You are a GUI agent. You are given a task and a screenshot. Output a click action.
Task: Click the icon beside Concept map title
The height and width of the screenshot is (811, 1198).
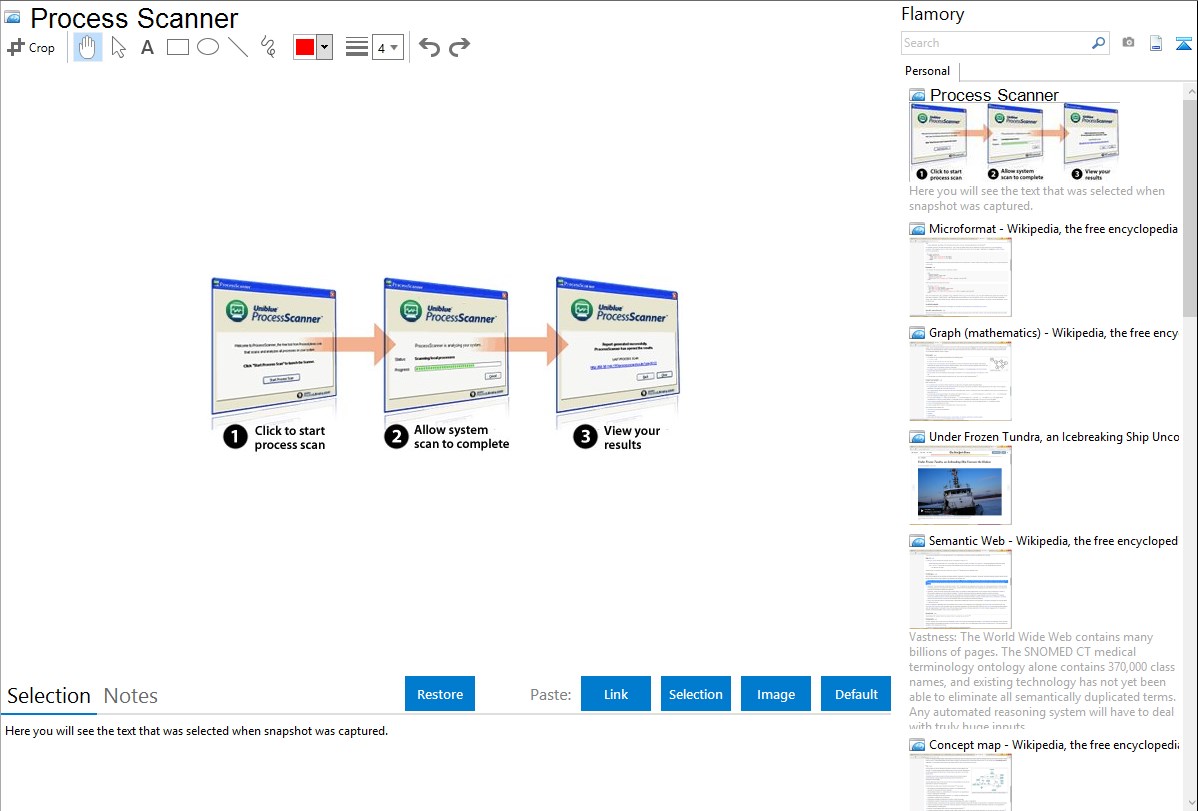pyautogui.click(x=917, y=744)
